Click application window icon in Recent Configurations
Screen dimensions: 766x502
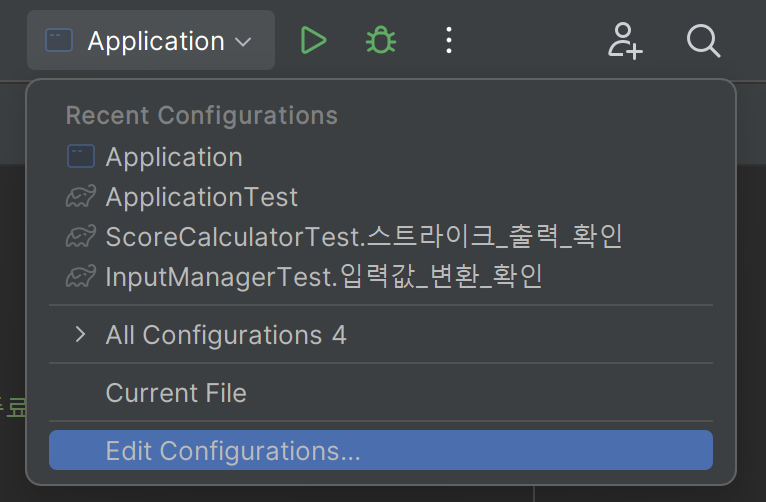point(81,157)
